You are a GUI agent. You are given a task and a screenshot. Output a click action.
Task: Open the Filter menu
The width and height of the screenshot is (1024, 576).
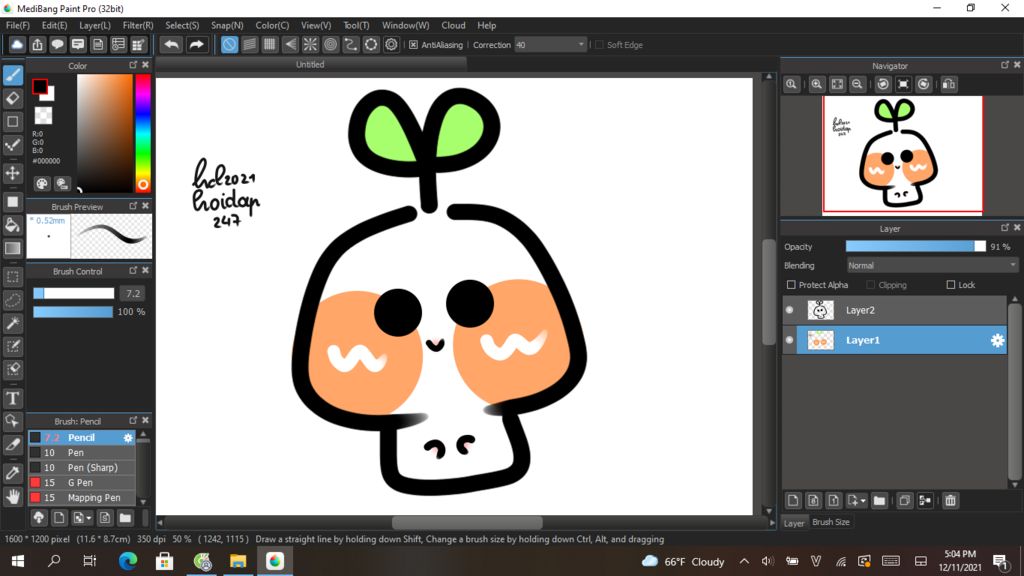click(138, 25)
